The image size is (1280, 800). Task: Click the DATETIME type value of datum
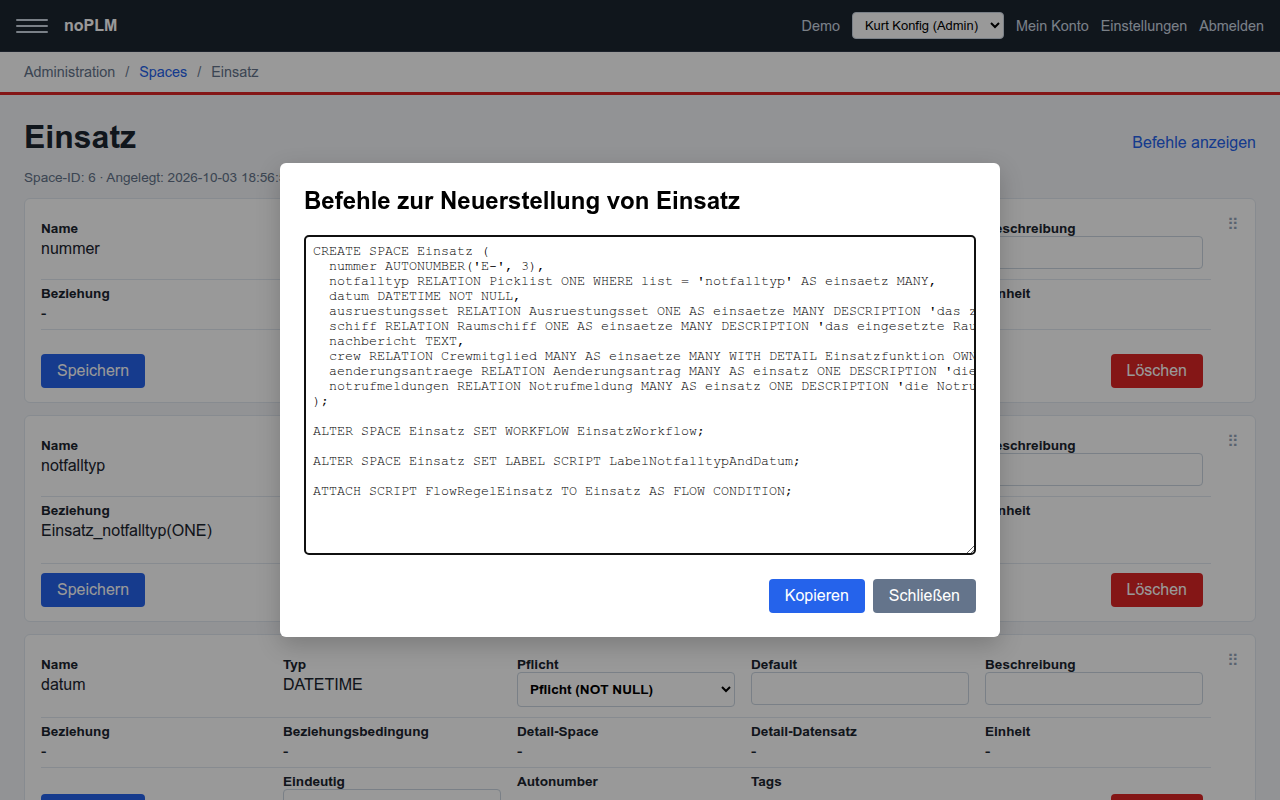click(323, 685)
